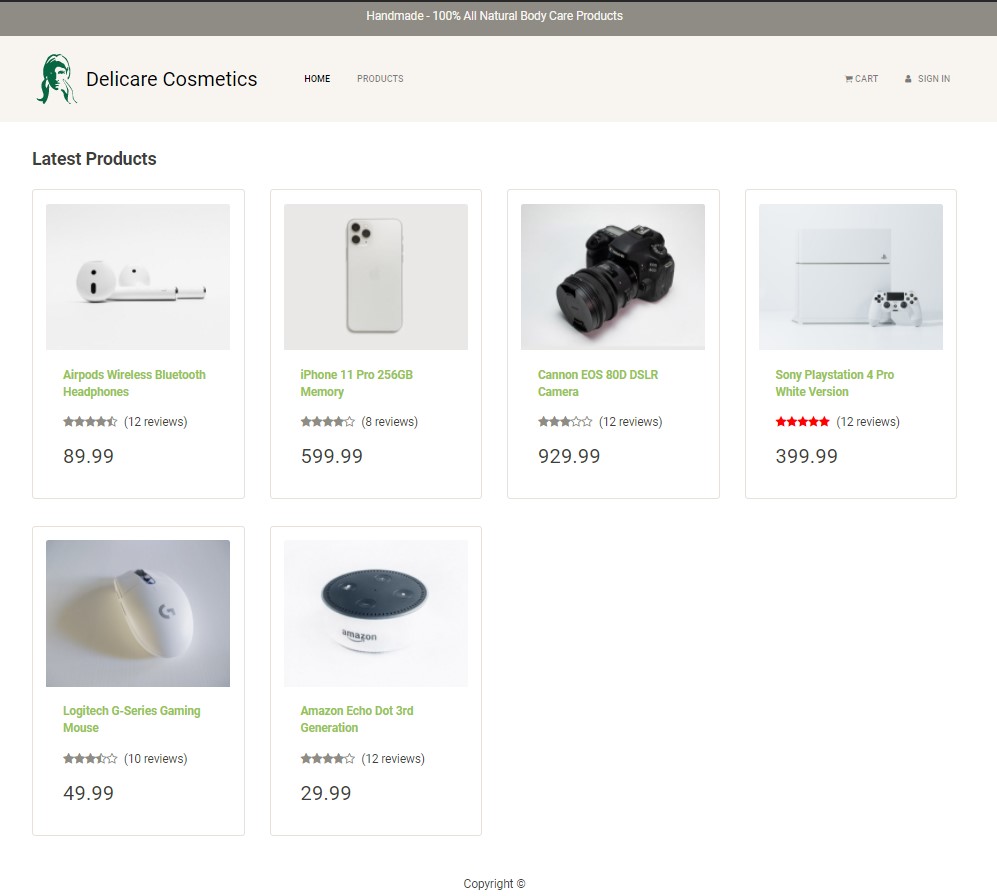Go to the Products menu item
The height and width of the screenshot is (896, 997).
(380, 79)
